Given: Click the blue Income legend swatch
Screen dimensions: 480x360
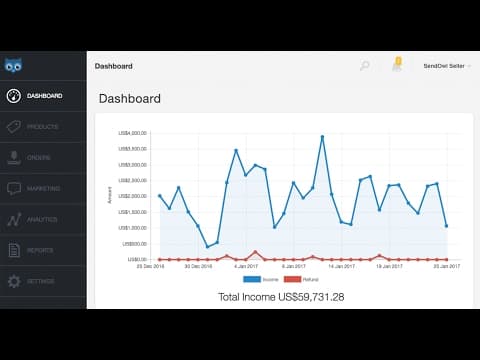Looking at the screenshot, I should [x=252, y=279].
